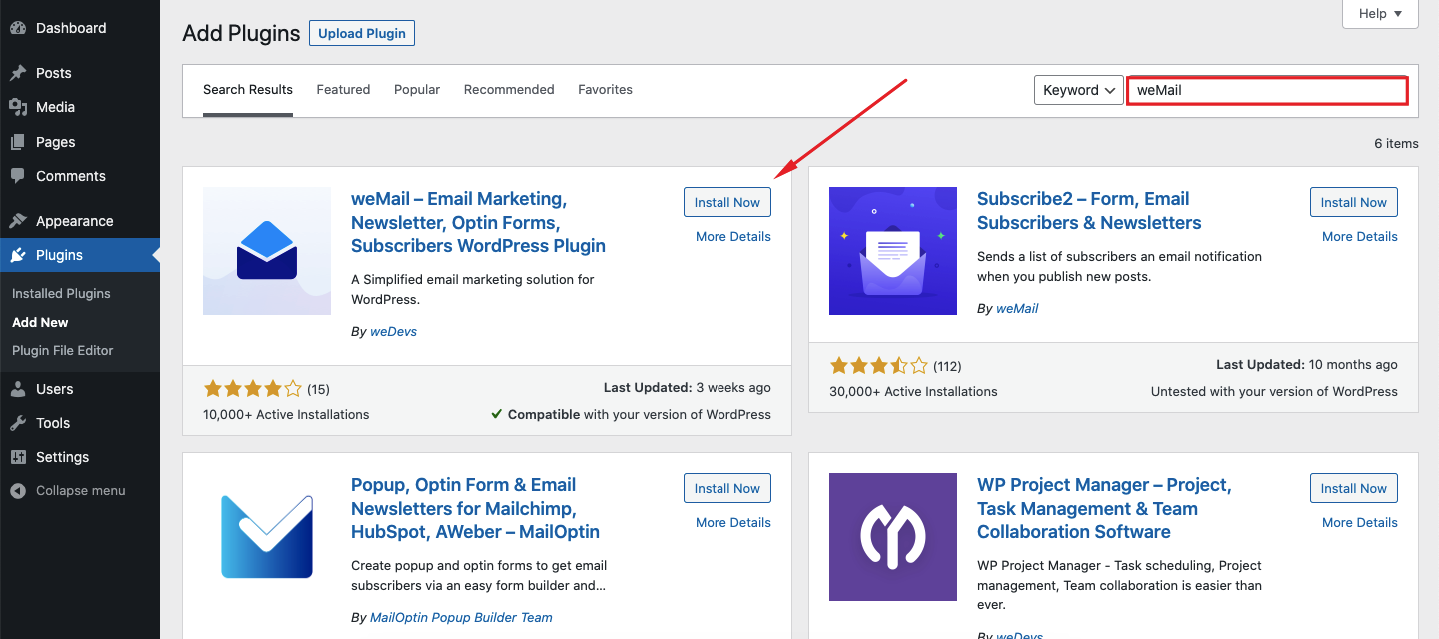The width and height of the screenshot is (1439, 639).
Task: Select the Recommended tab
Action: [x=508, y=89]
